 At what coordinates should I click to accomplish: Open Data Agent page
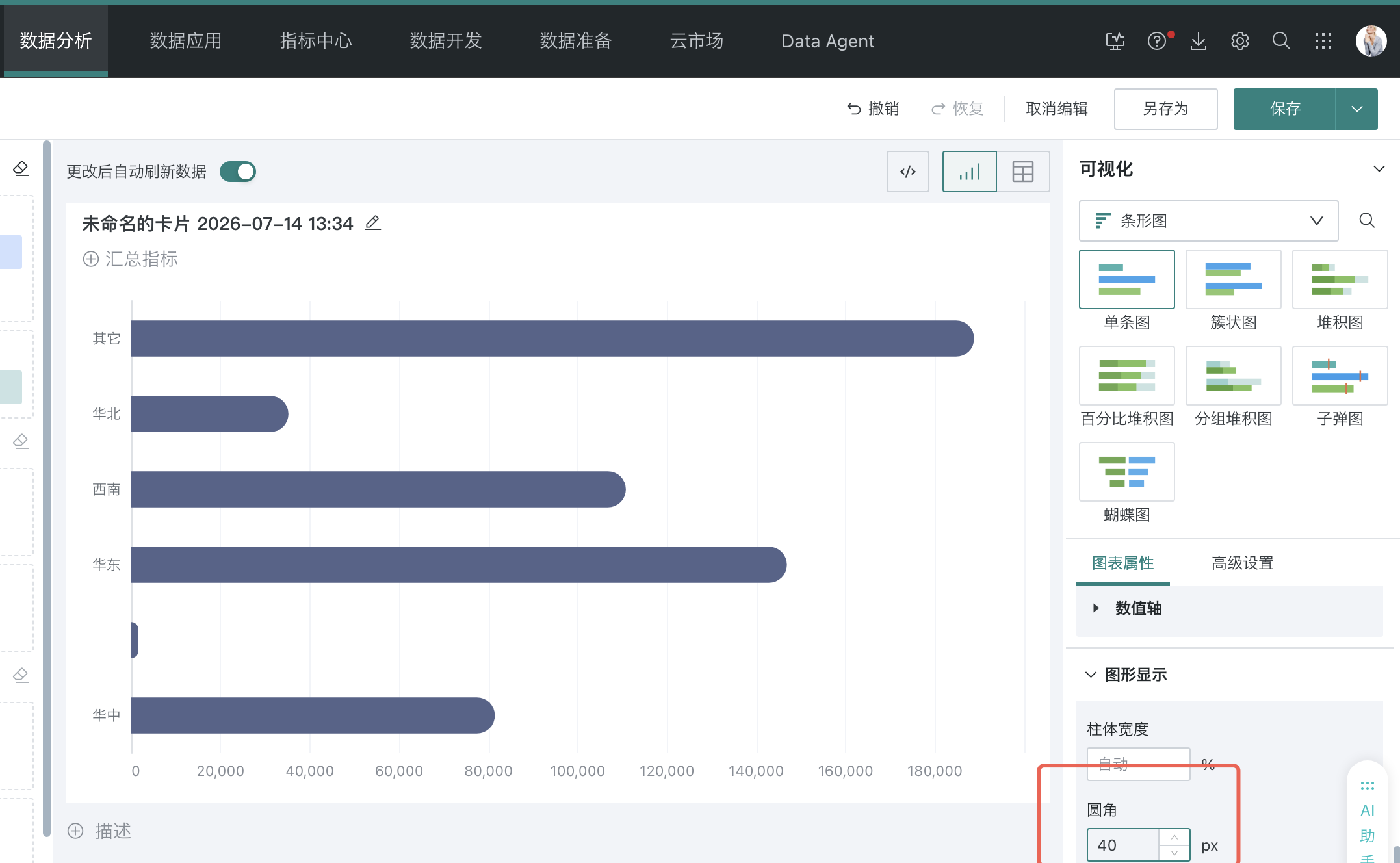827,41
